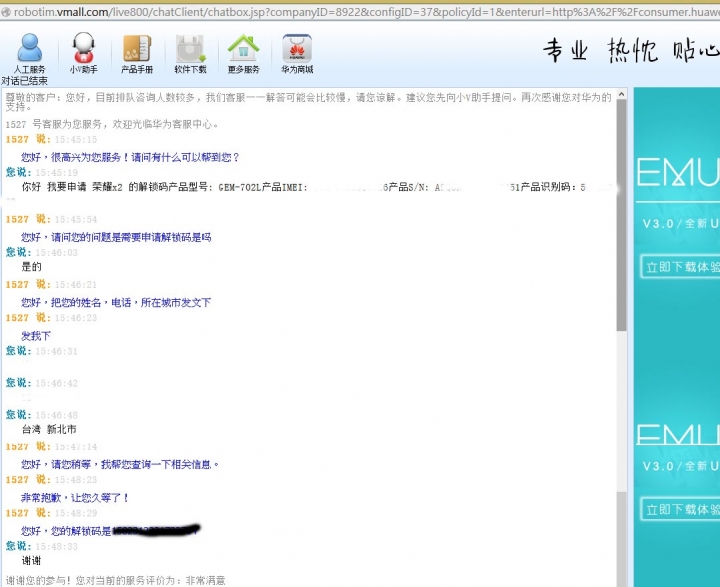Click the service rating line 非常满意
The width and height of the screenshot is (720, 587).
tap(115, 581)
